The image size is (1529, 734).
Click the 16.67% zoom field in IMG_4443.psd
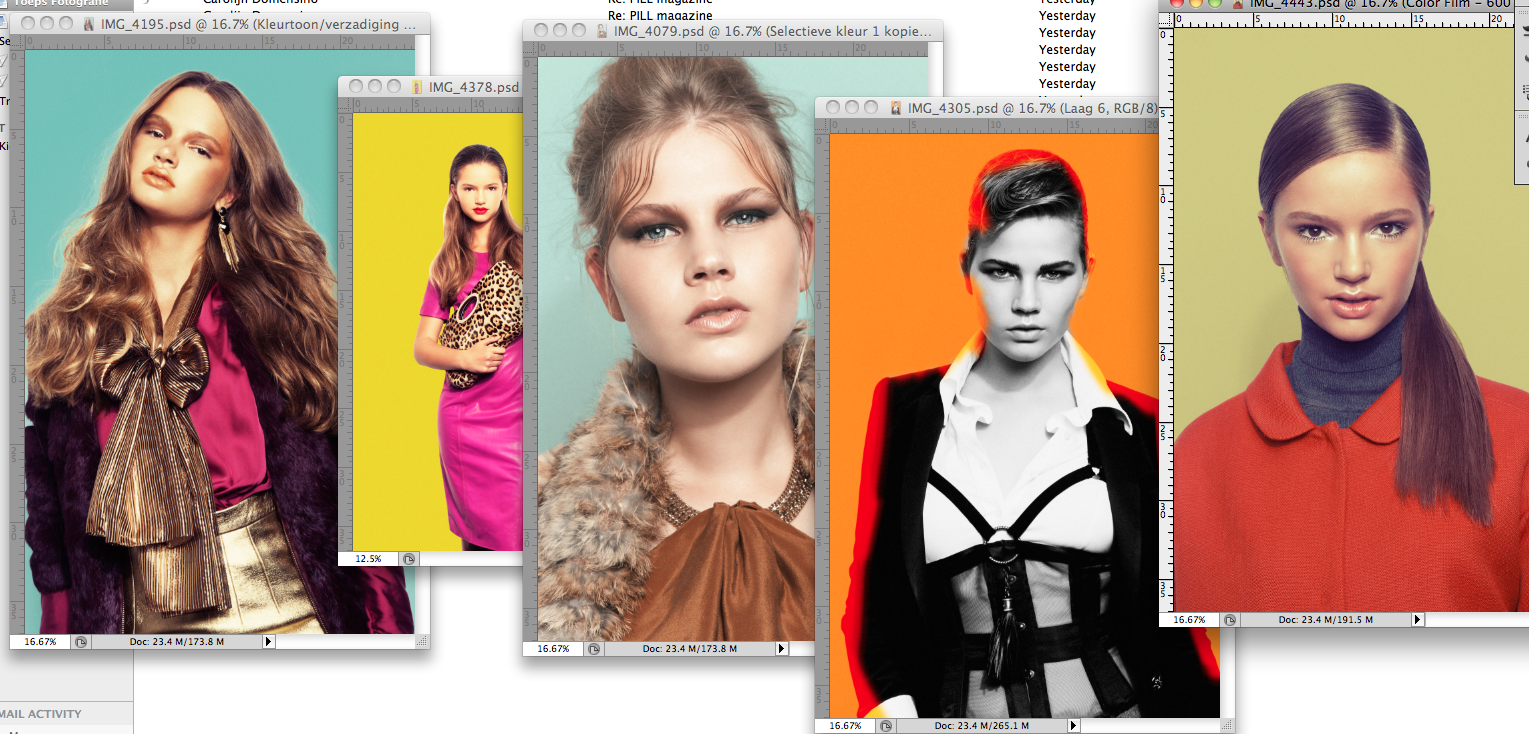[x=1190, y=620]
